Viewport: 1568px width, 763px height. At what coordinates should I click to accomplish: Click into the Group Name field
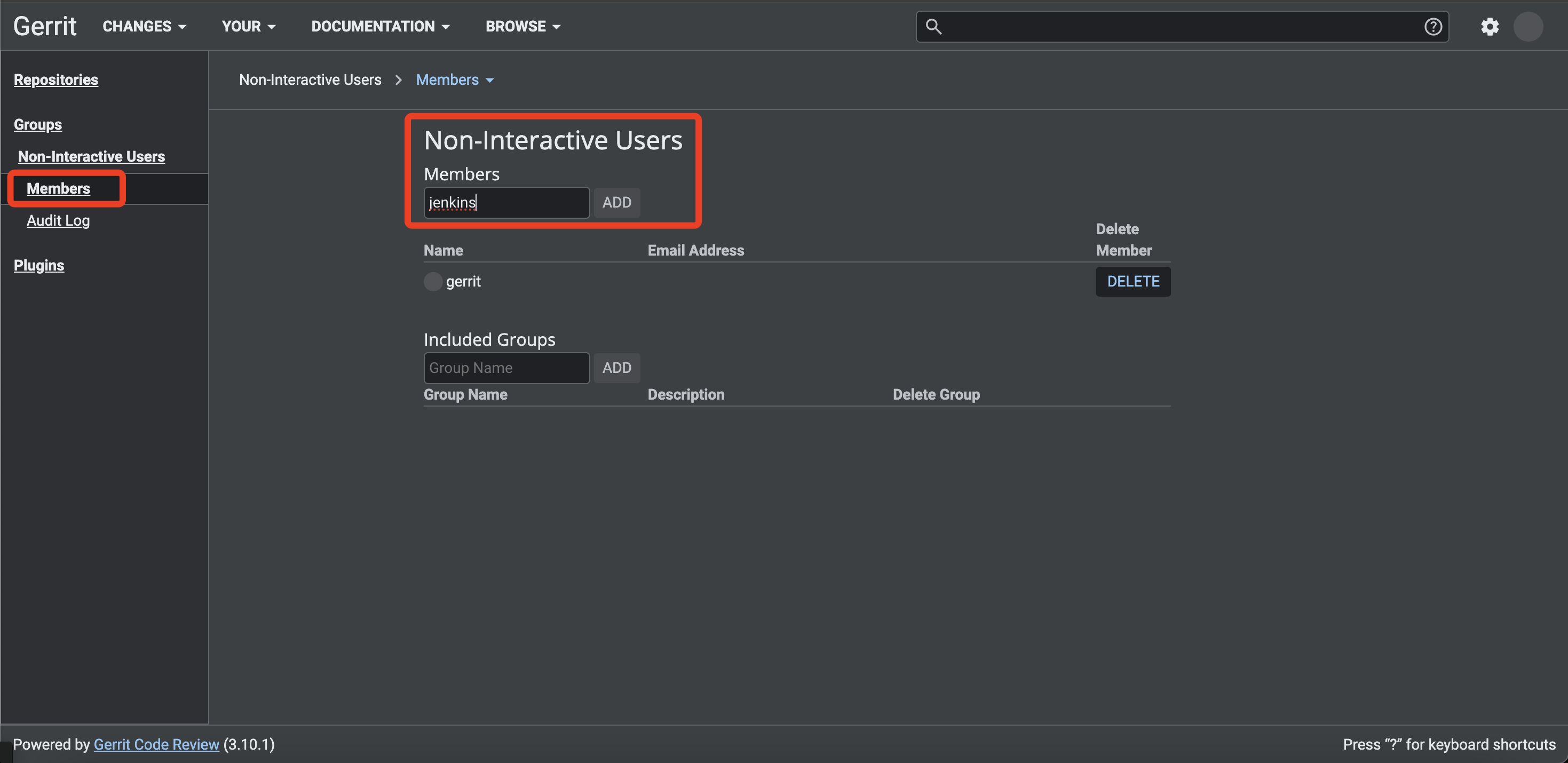click(x=506, y=368)
